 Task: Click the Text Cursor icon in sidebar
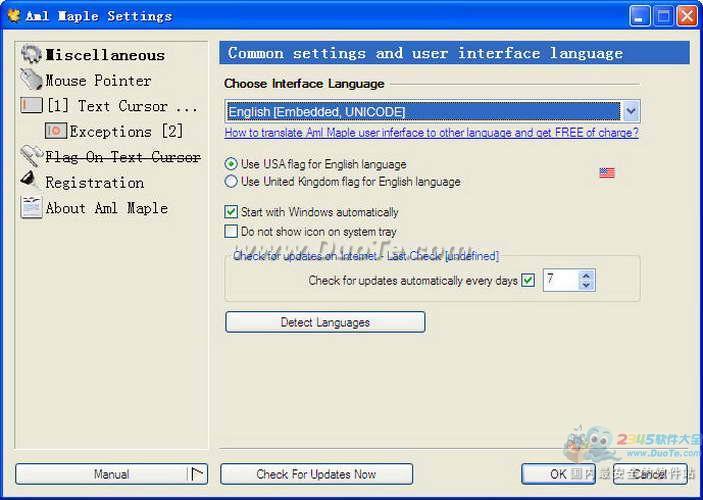tap(31, 105)
